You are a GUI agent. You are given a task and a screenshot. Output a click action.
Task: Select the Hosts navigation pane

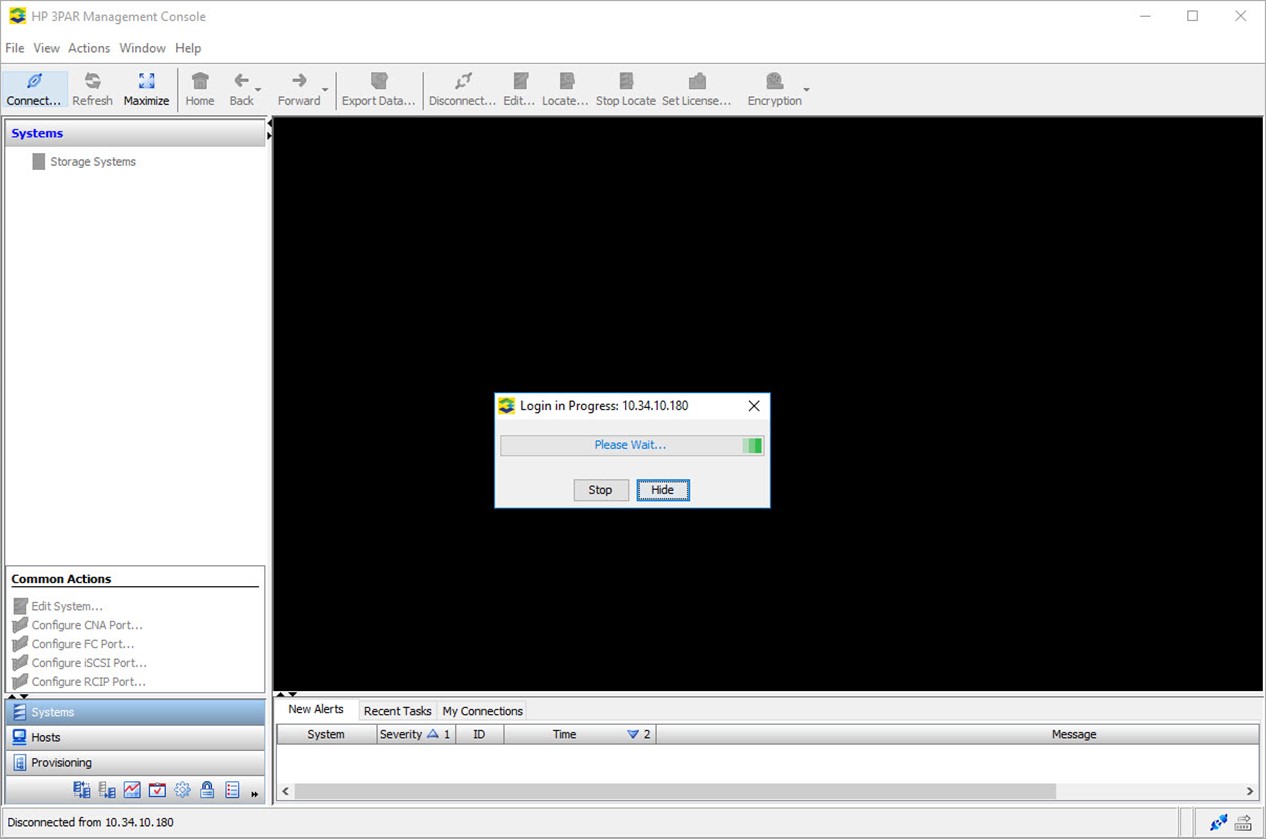coord(135,737)
